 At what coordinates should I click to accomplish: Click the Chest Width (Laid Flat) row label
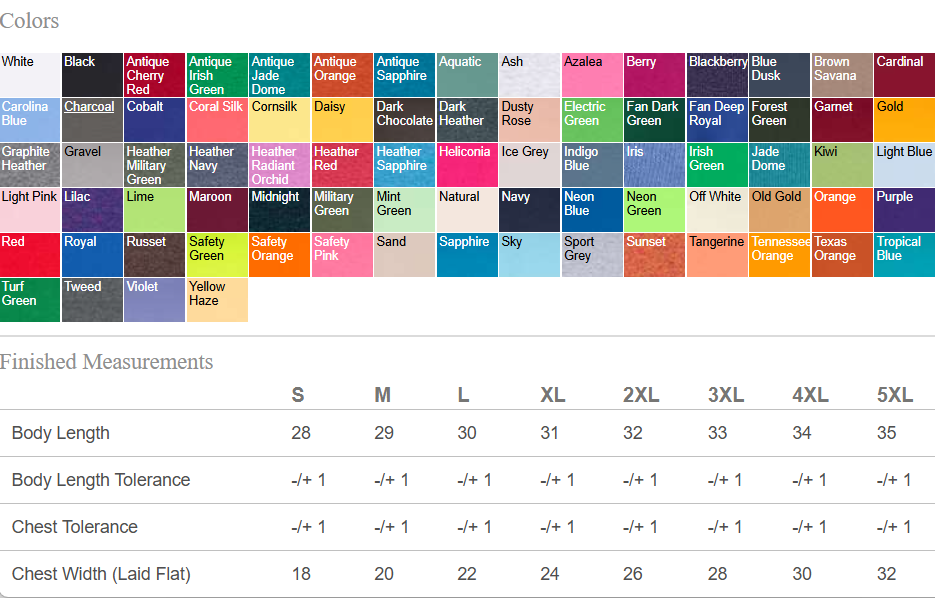(x=101, y=574)
